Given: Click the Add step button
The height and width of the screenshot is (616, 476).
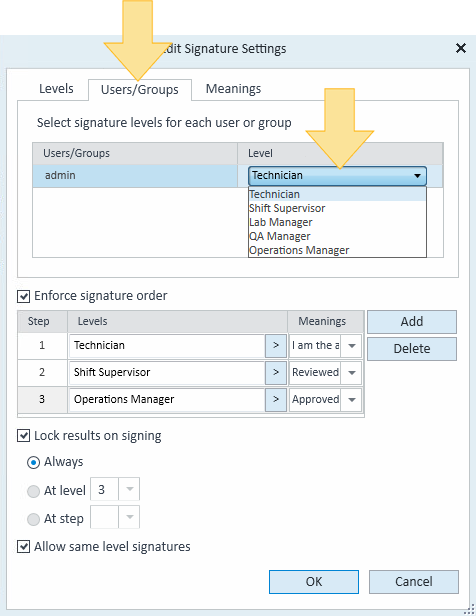Looking at the screenshot, I should pyautogui.click(x=412, y=322).
